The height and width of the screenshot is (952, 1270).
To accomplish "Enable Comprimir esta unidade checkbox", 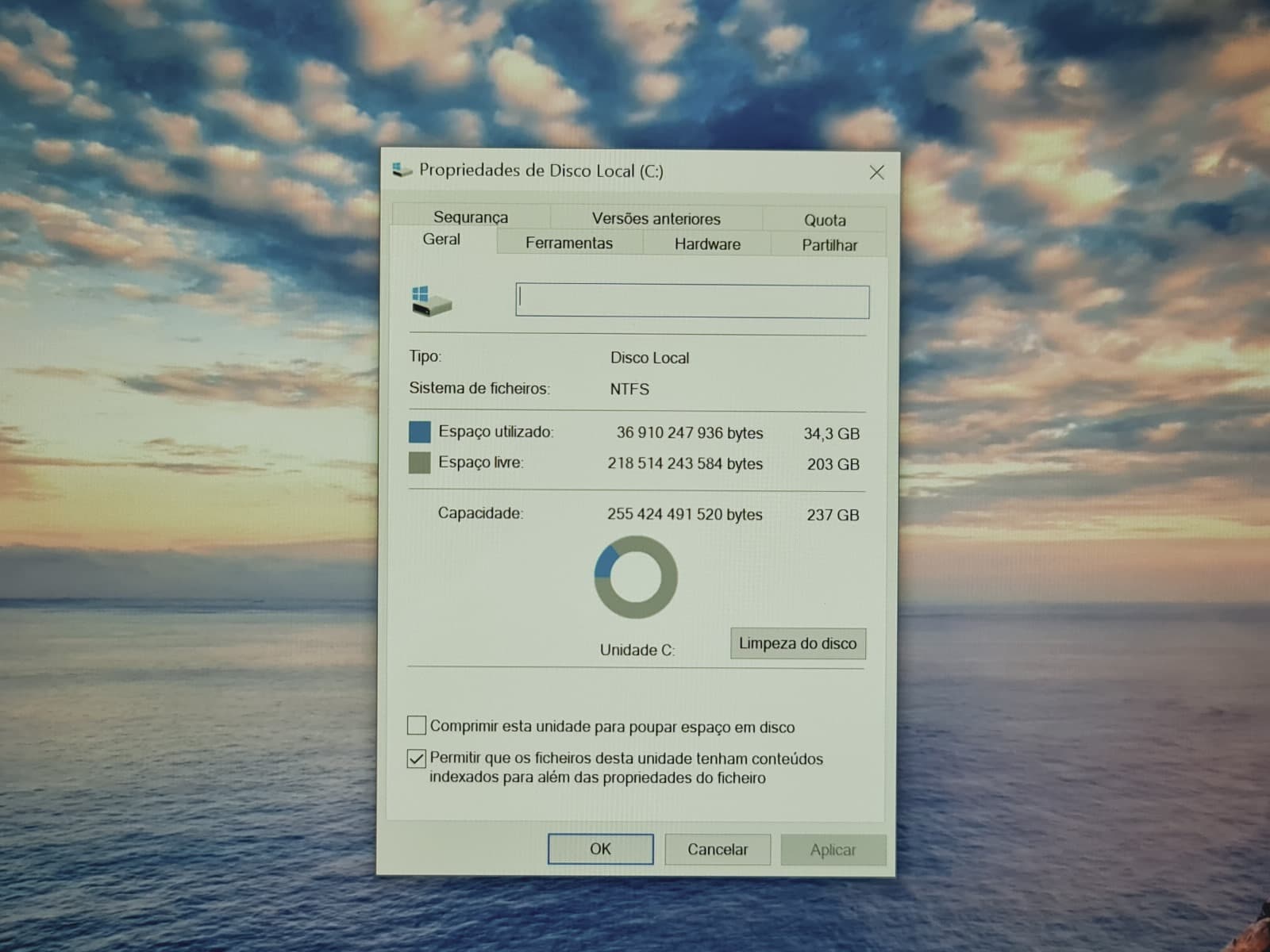I will click(x=417, y=725).
